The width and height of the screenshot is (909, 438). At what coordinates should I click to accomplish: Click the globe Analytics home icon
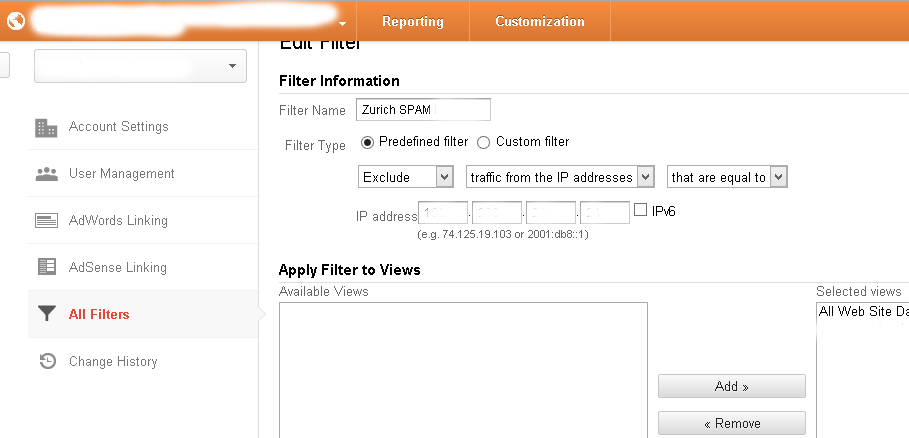[16, 21]
